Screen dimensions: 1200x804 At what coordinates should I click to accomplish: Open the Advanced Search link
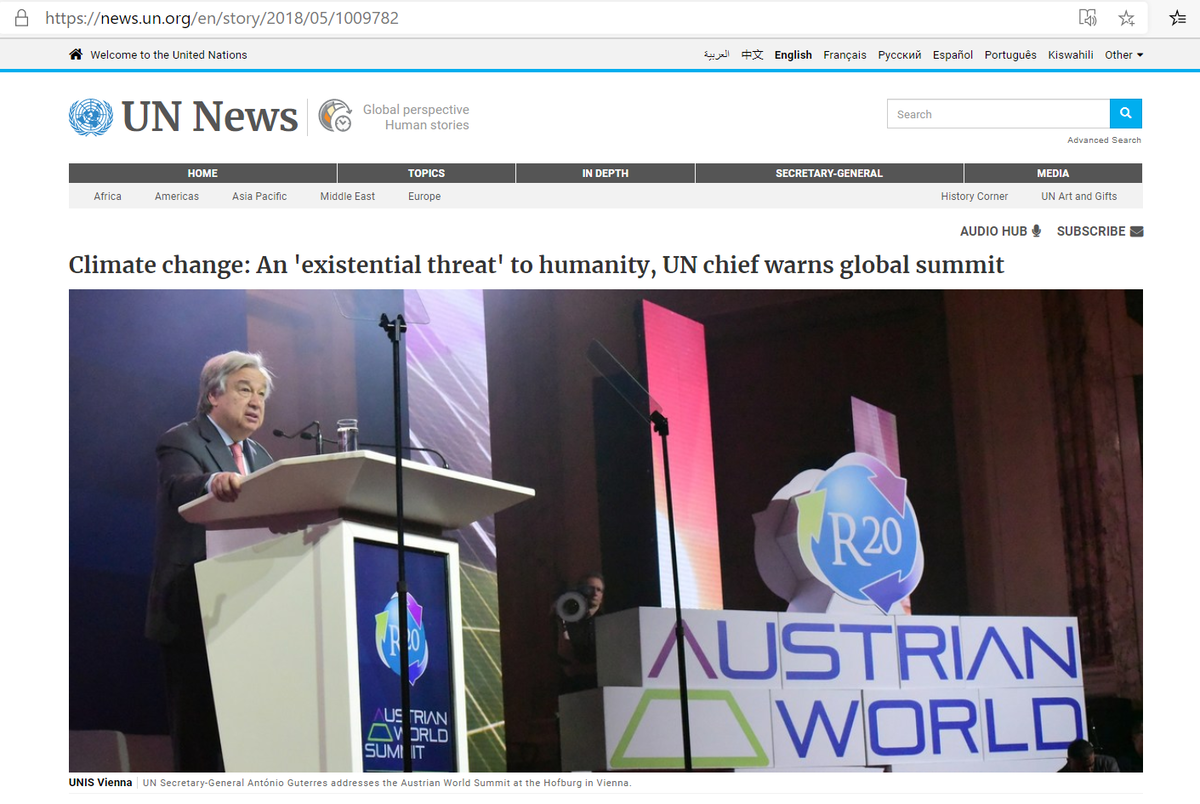pyautogui.click(x=1104, y=140)
